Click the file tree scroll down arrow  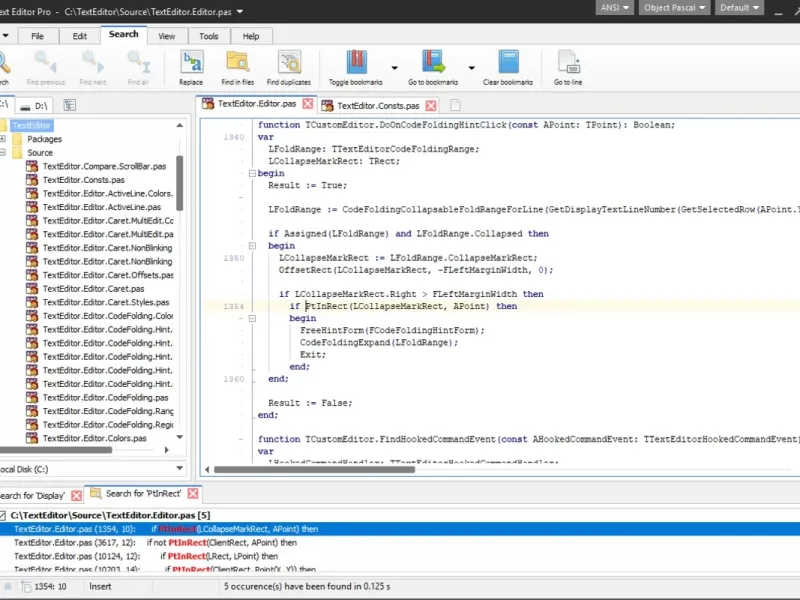point(180,437)
